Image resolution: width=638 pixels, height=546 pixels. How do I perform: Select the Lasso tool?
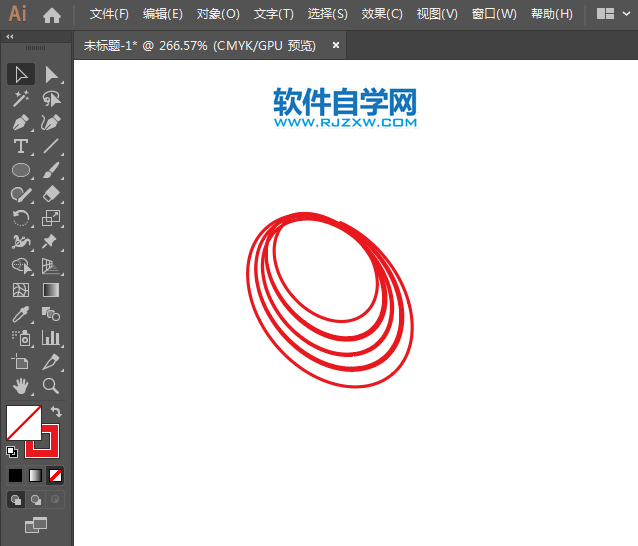[x=51, y=98]
